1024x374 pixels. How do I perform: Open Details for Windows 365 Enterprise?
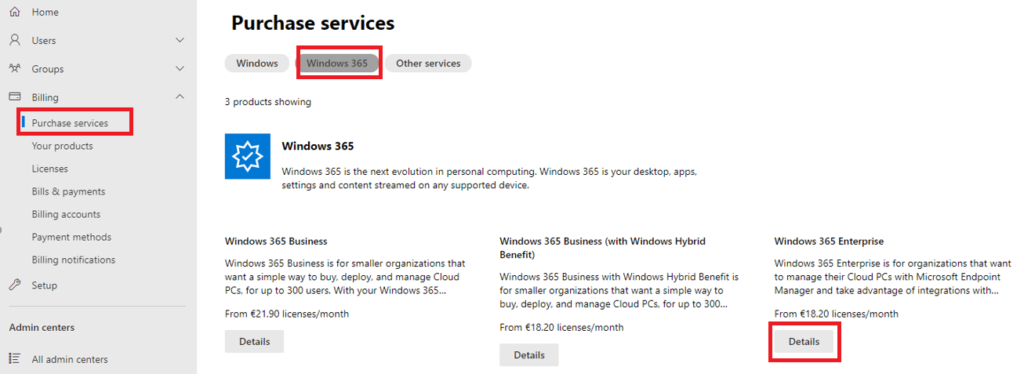pyautogui.click(x=803, y=341)
